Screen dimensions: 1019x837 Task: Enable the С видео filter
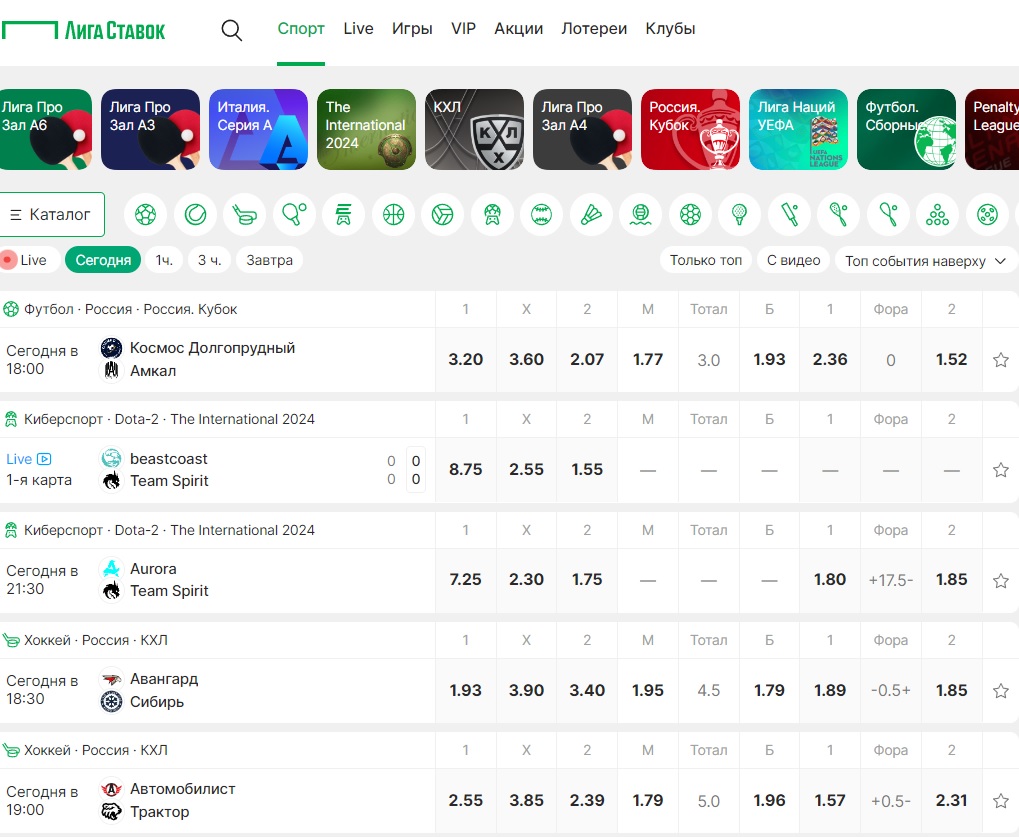pos(793,260)
